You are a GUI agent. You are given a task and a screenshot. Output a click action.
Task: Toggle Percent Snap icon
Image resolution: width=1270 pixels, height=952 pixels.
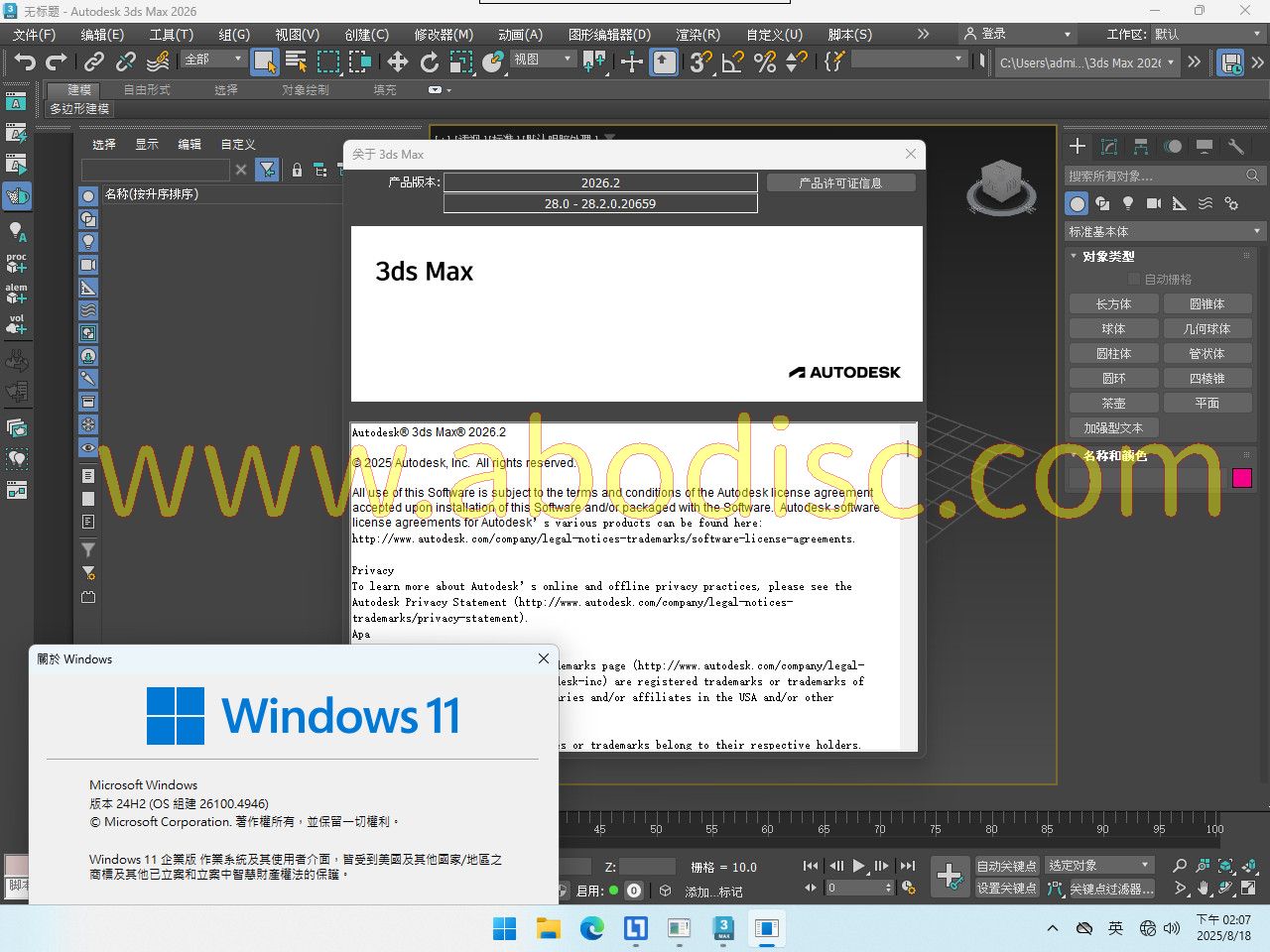point(765,62)
